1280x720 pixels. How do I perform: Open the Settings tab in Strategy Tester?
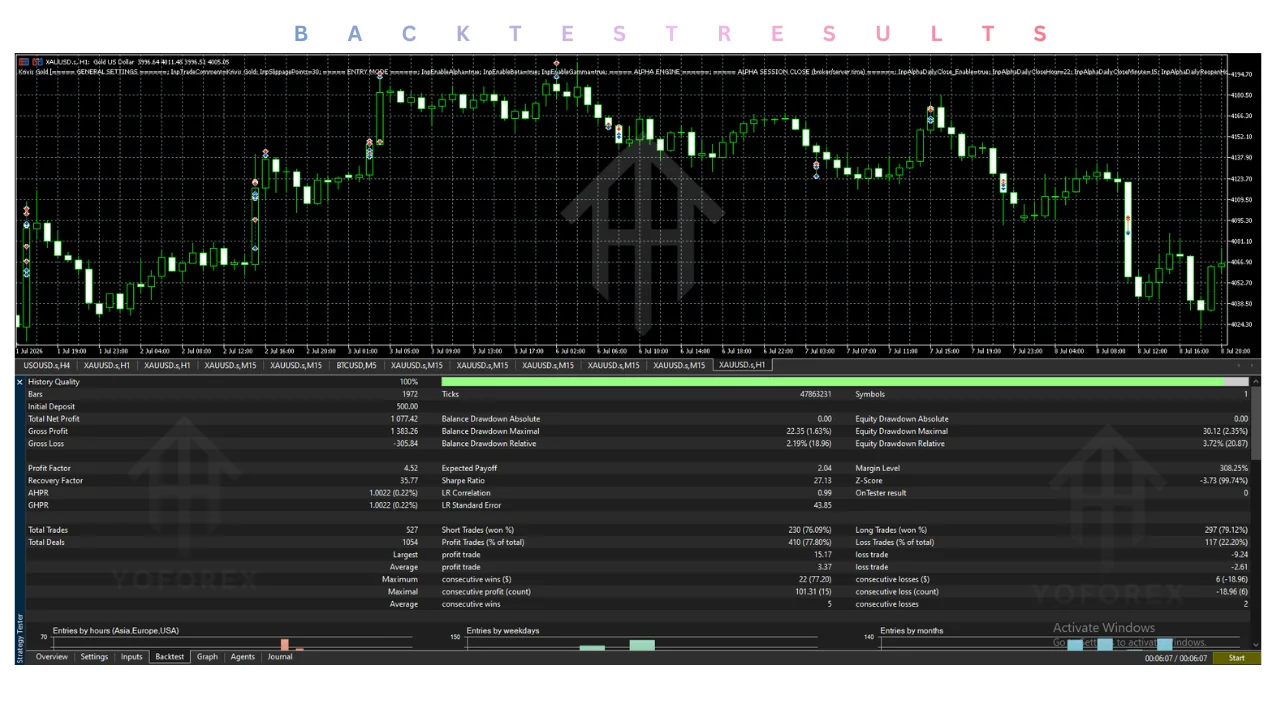[94, 657]
